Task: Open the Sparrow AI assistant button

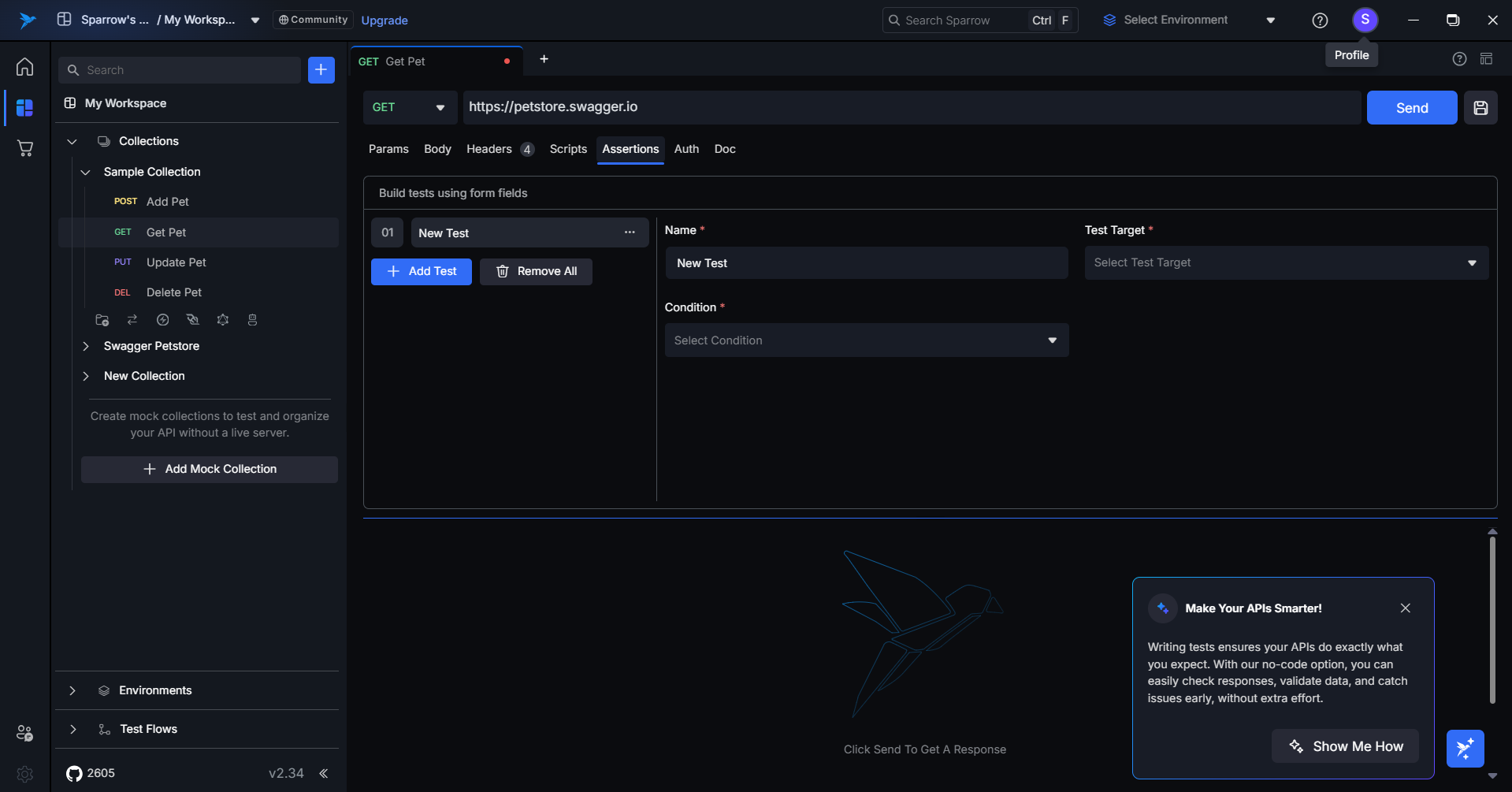Action: coord(1465,748)
